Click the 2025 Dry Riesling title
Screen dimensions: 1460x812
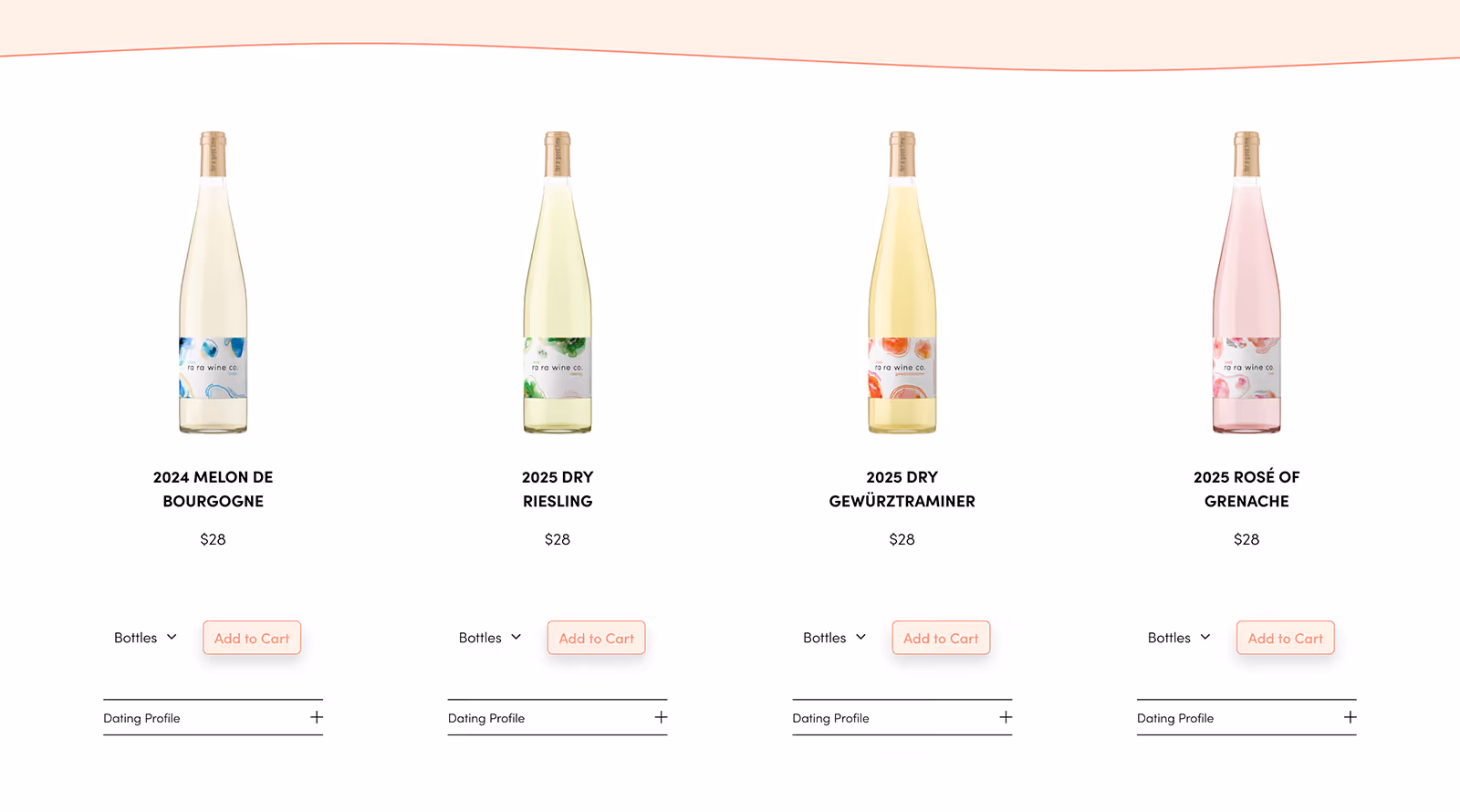click(x=558, y=489)
